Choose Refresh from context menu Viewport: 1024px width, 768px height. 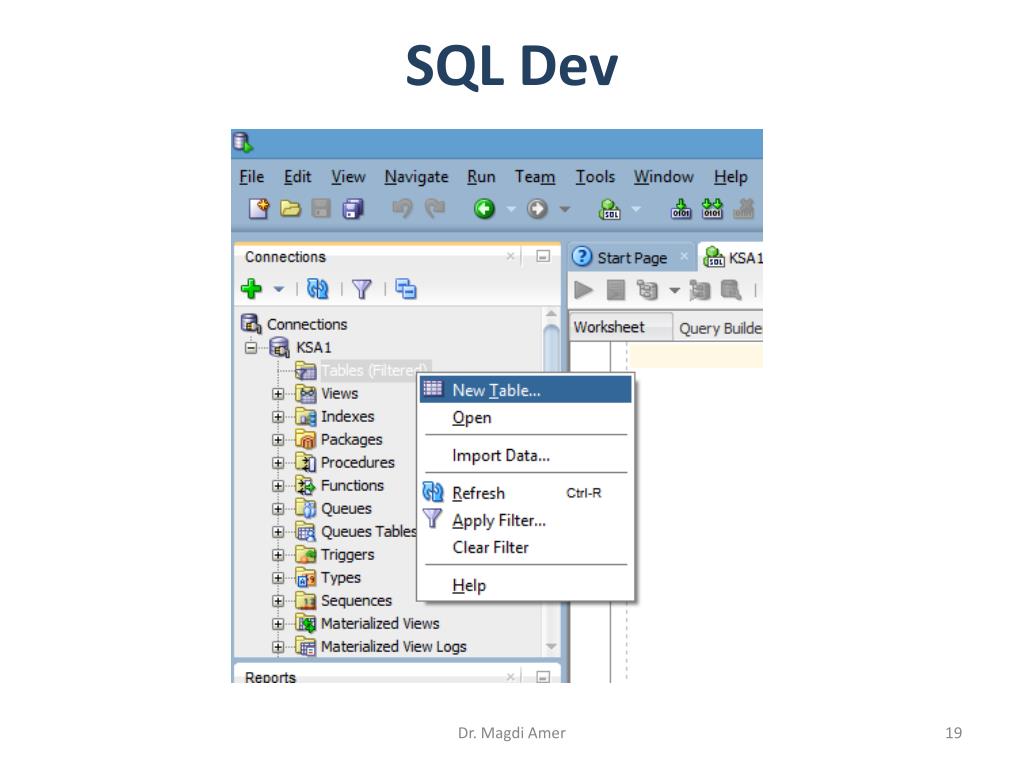[526, 493]
